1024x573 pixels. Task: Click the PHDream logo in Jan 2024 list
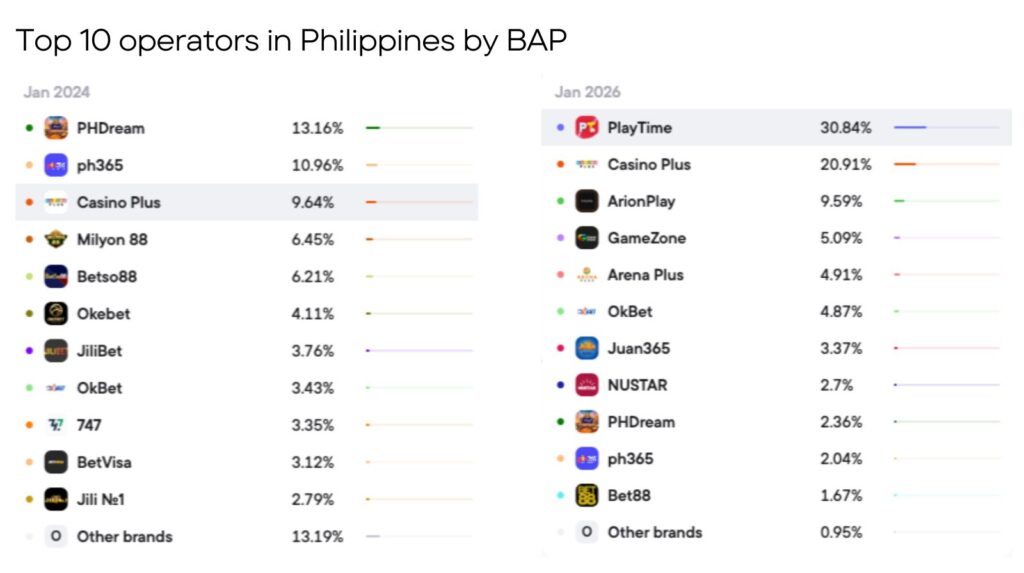pyautogui.click(x=56, y=128)
